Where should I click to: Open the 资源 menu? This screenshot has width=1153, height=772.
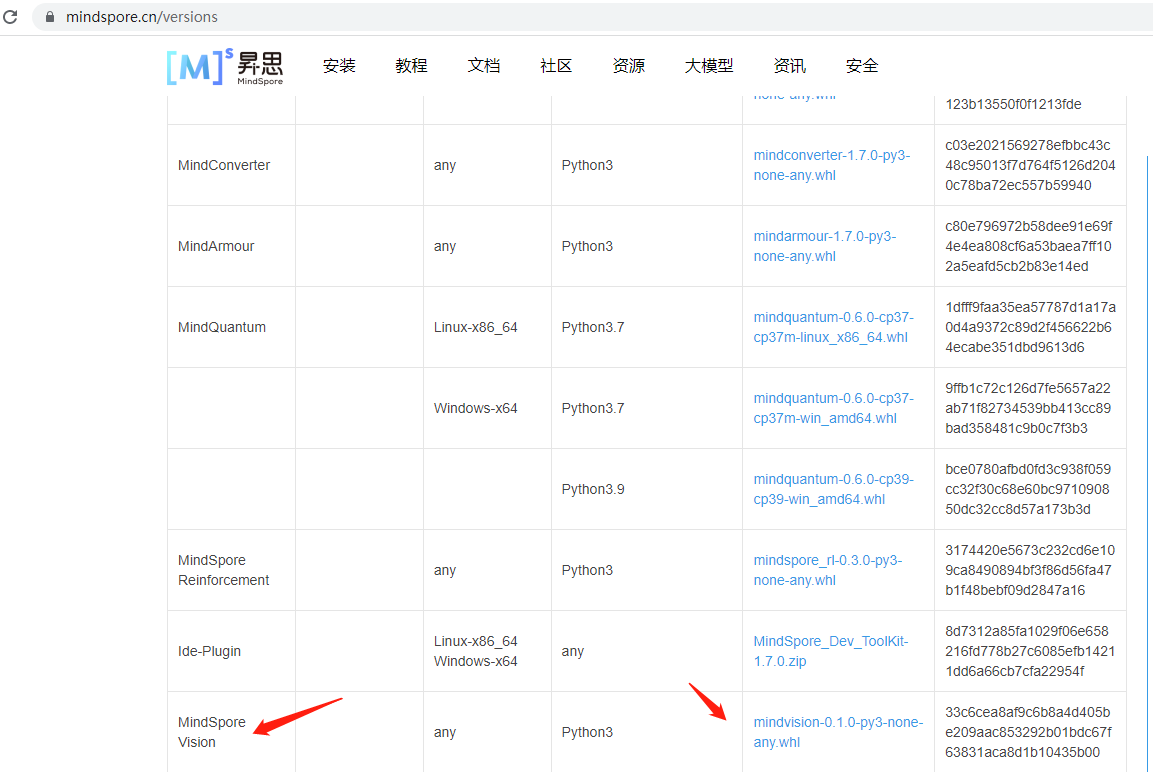[x=629, y=65]
